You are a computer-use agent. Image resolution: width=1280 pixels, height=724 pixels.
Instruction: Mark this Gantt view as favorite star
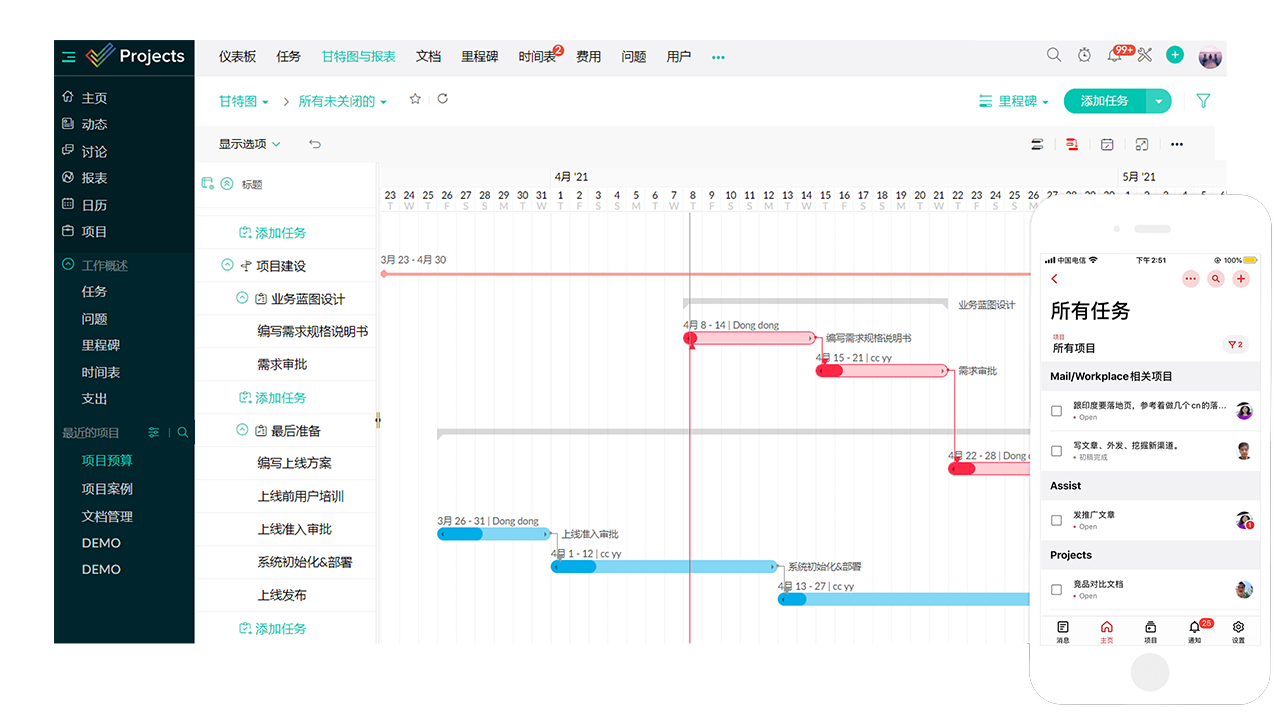click(415, 99)
